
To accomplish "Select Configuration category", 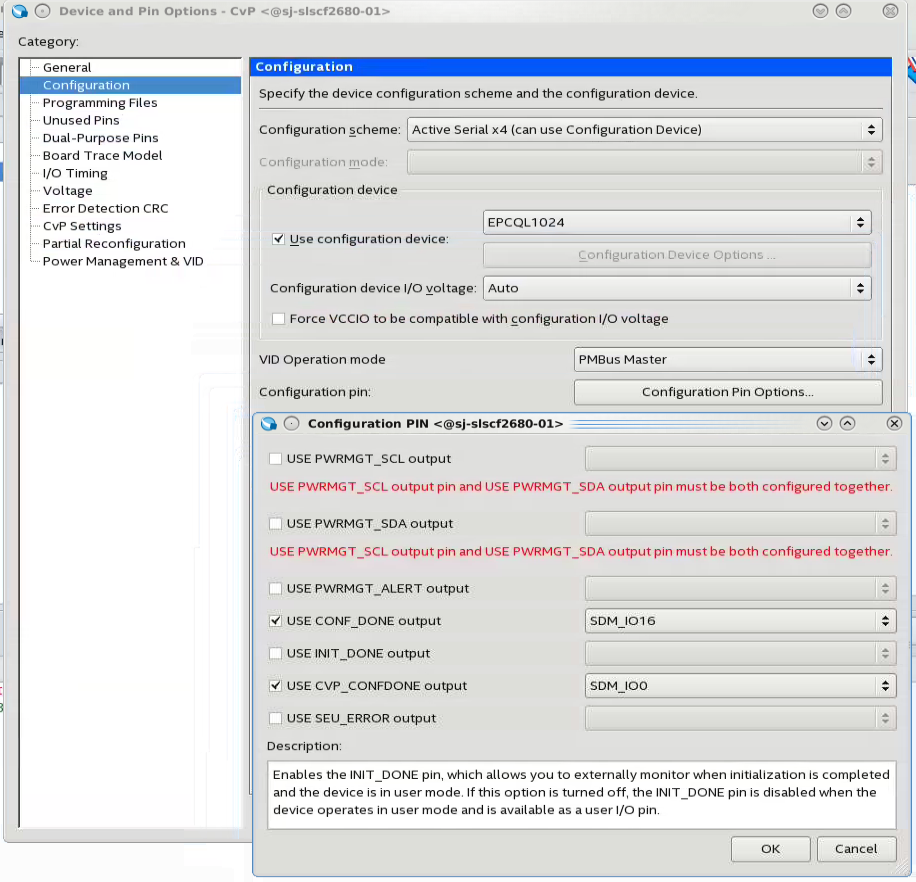I will (x=131, y=85).
